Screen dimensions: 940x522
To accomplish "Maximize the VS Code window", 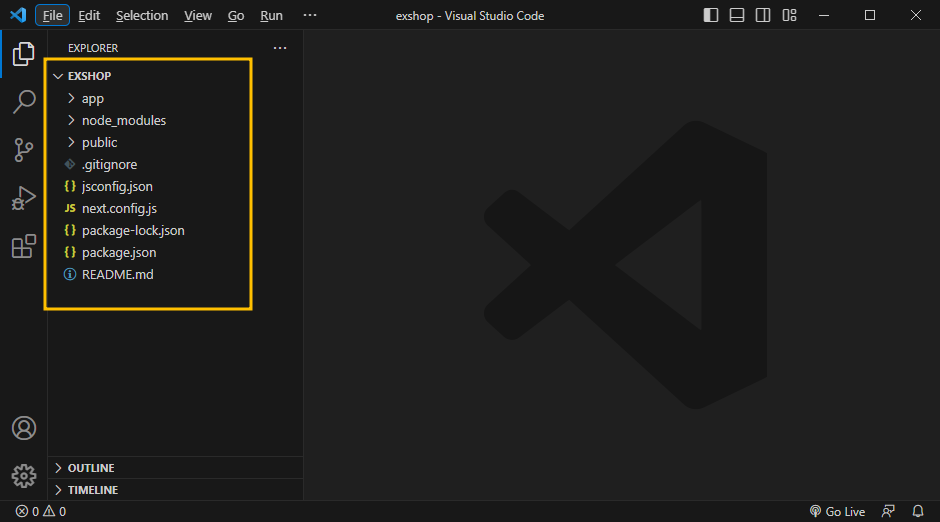I will (x=870, y=15).
